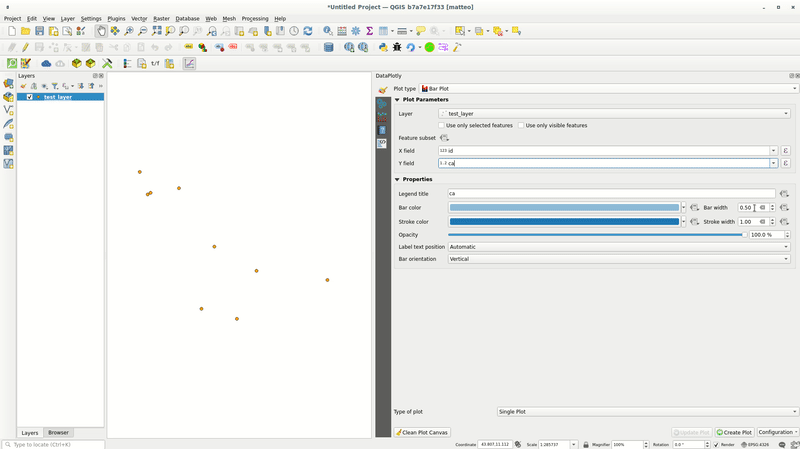Select the Pan Map hand tool
Image resolution: width=800 pixels, height=449 pixels.
101,31
